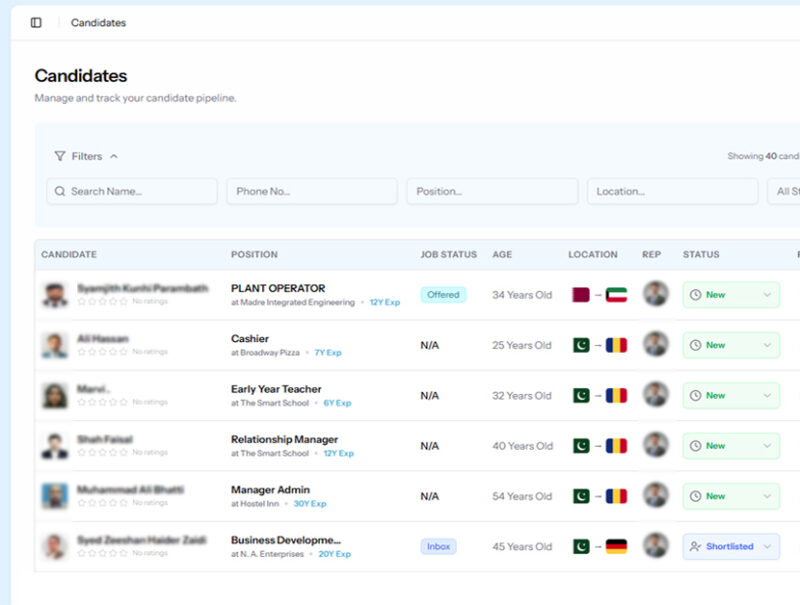Click the Pakistan flag in Manager Admin row
The height and width of the screenshot is (605, 800).
click(x=581, y=496)
